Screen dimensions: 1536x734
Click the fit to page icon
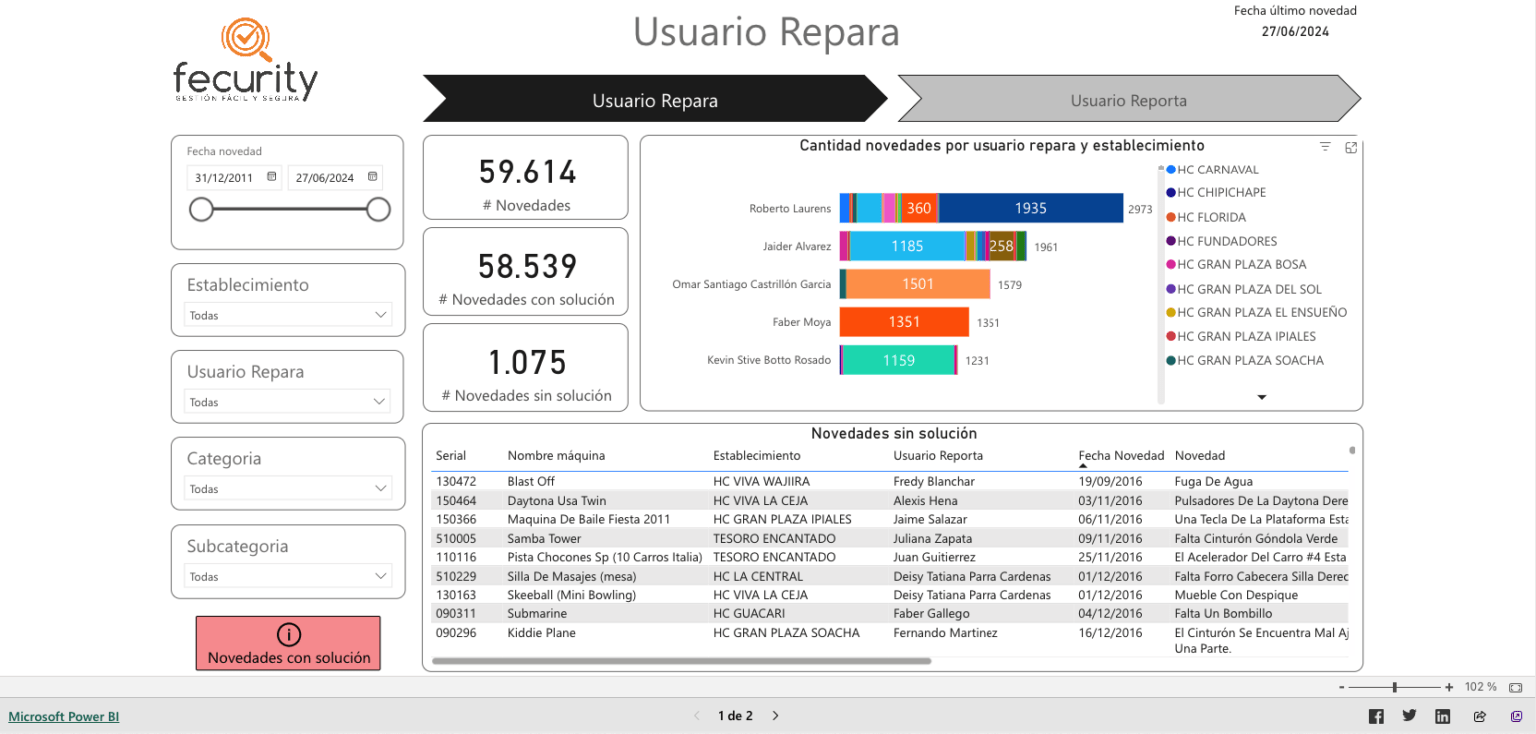[1515, 687]
